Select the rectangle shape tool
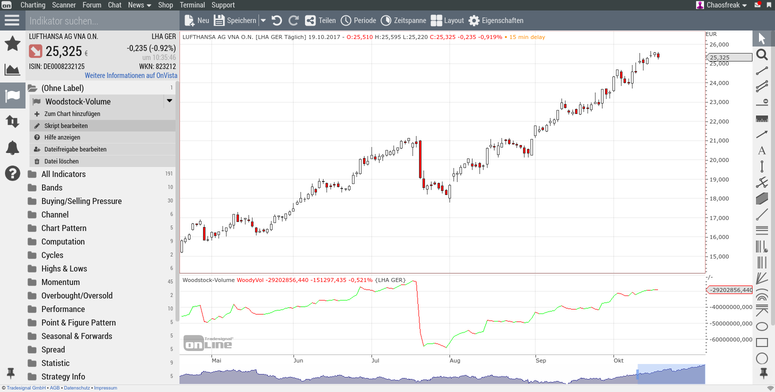 pos(762,343)
